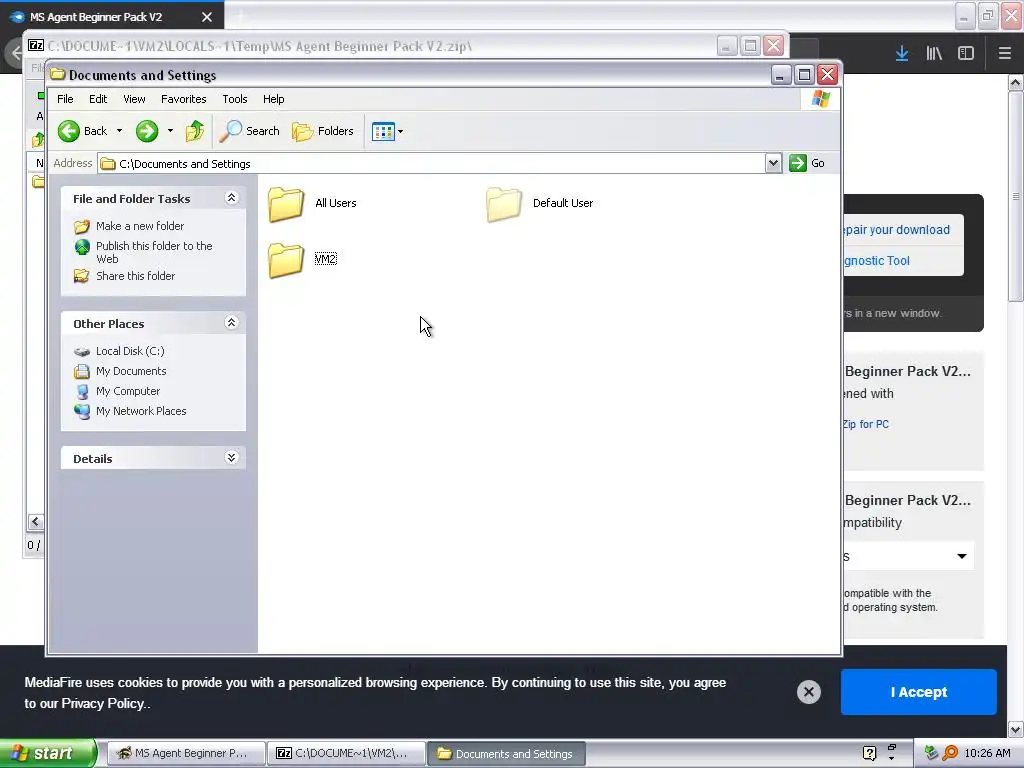Open the browser hamburger menu
This screenshot has height=768, width=1024.
1004,54
